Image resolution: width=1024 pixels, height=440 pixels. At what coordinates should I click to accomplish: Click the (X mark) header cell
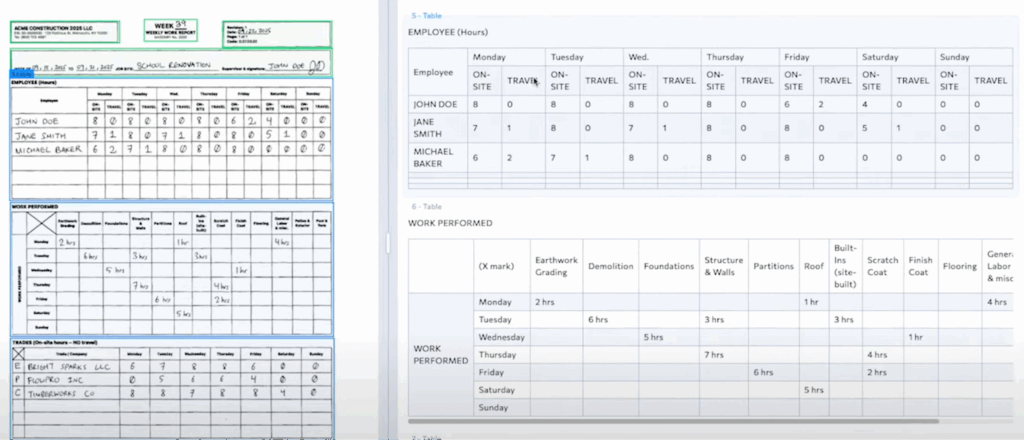(498, 267)
